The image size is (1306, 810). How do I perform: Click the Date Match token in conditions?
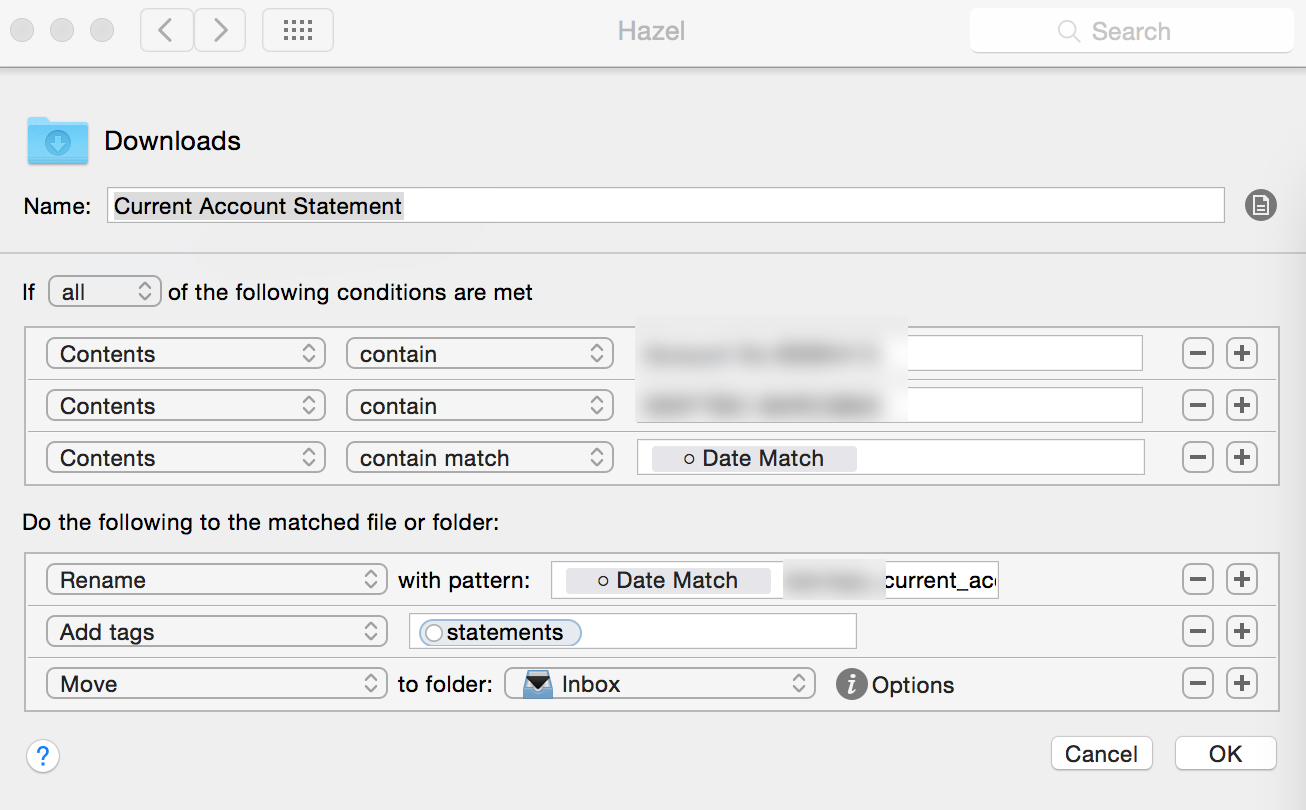pos(754,458)
